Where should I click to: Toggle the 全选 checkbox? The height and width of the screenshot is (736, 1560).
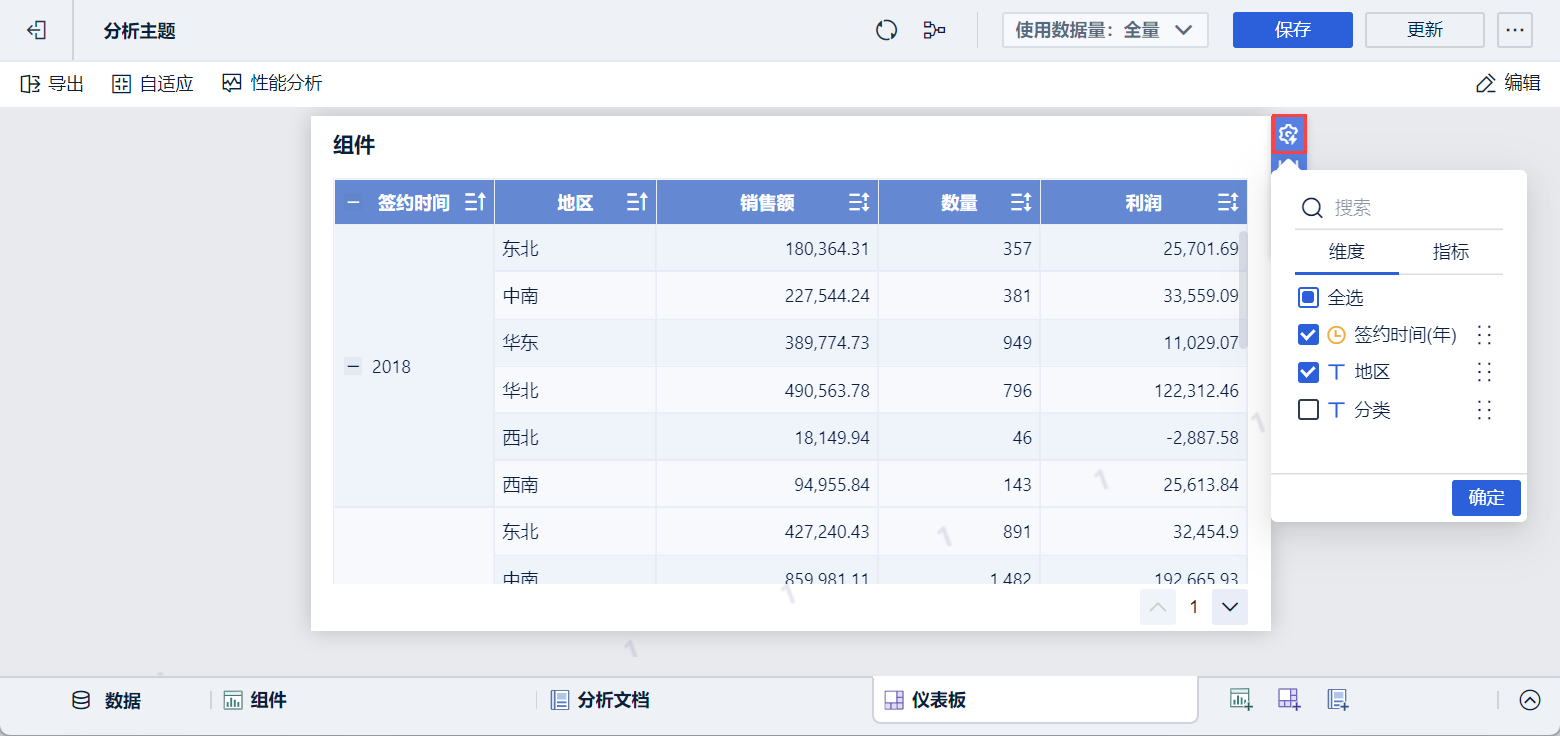pos(1308,297)
